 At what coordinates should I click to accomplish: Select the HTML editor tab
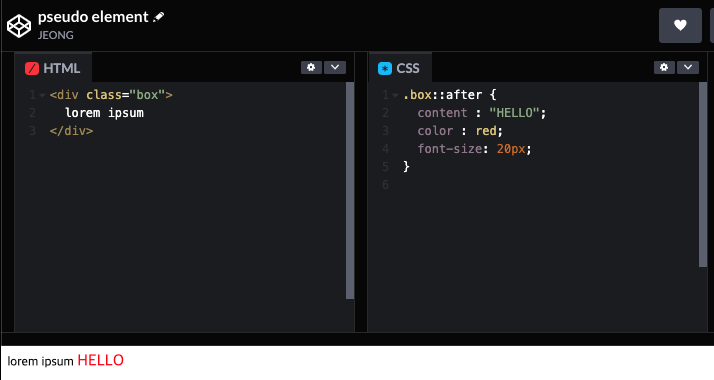53,68
